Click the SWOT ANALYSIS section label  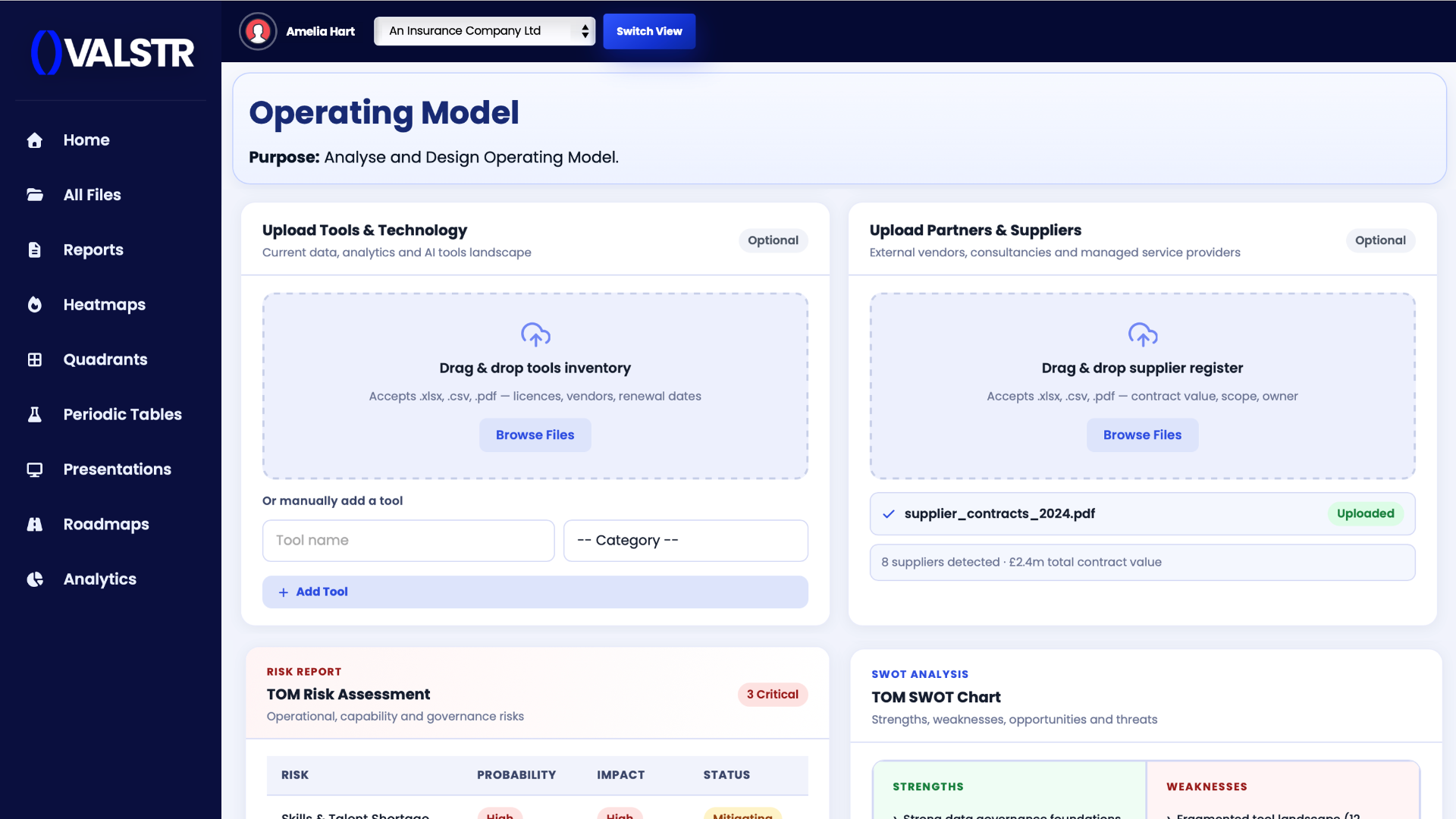(920, 674)
